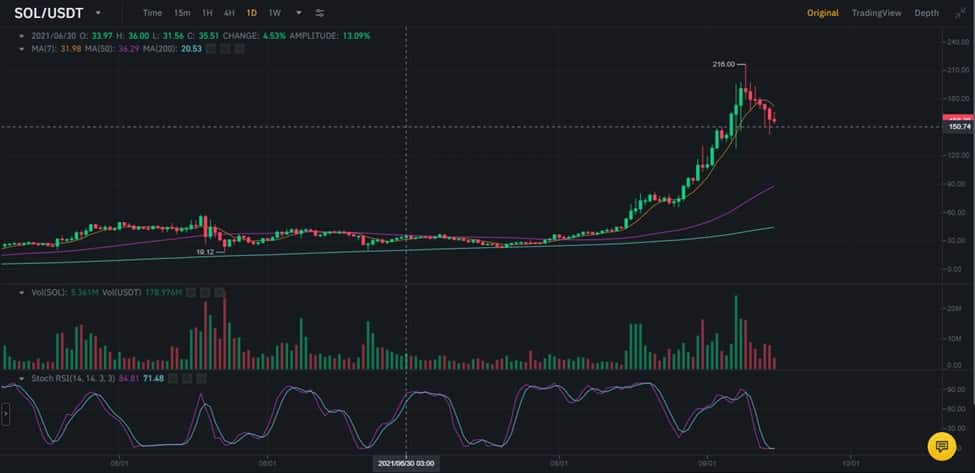Switch to the Depth chart tab

pos(926,13)
